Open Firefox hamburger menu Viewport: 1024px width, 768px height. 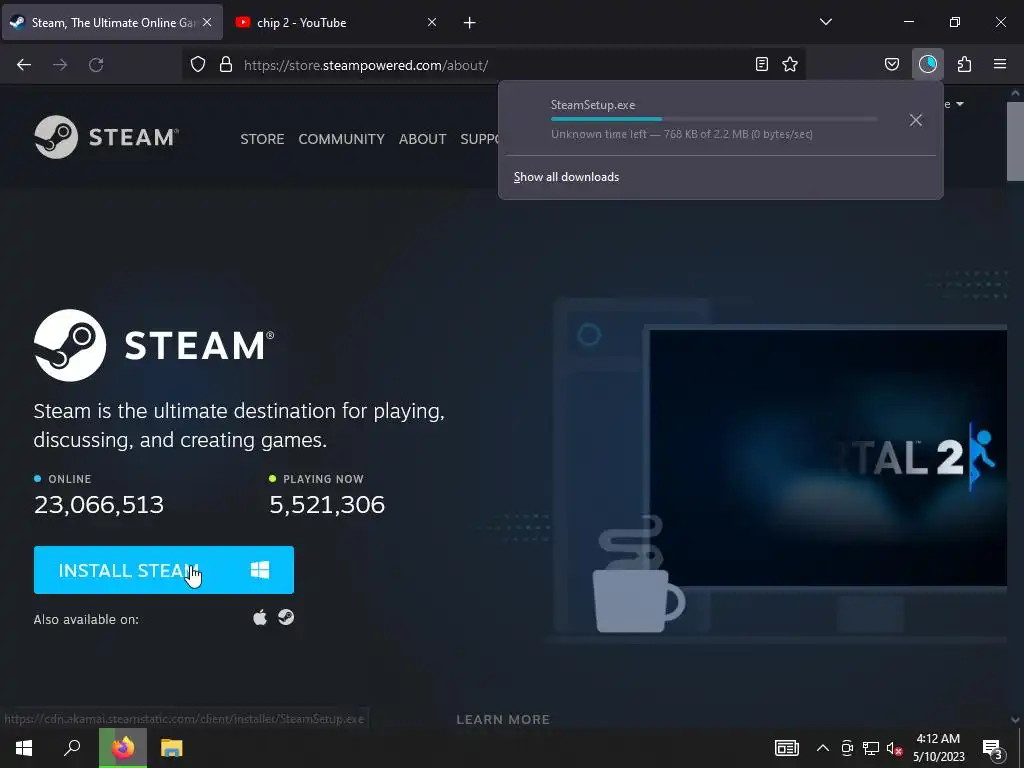tap(1000, 64)
